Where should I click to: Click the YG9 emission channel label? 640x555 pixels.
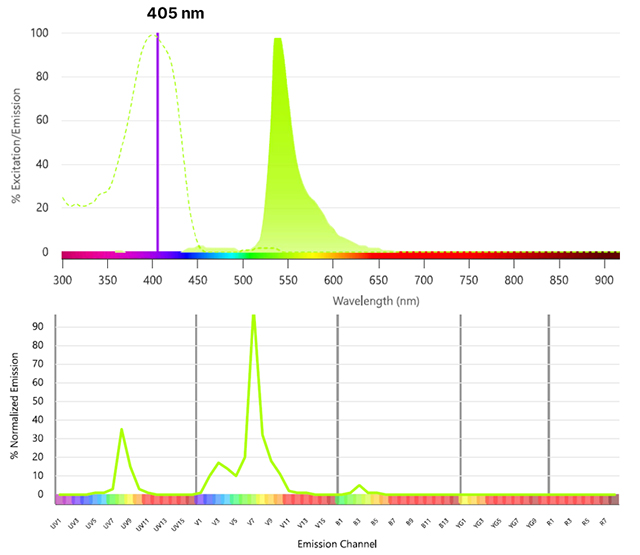[x=531, y=524]
